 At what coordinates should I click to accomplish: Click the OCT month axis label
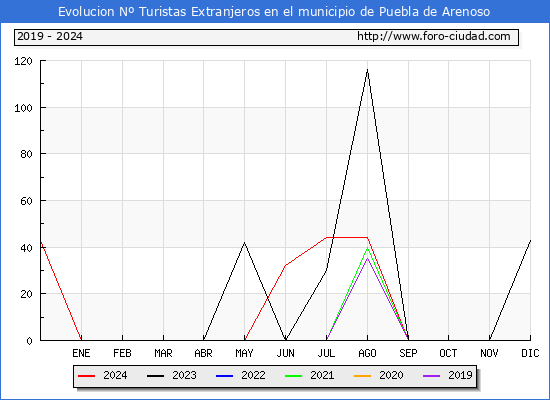[x=448, y=353]
